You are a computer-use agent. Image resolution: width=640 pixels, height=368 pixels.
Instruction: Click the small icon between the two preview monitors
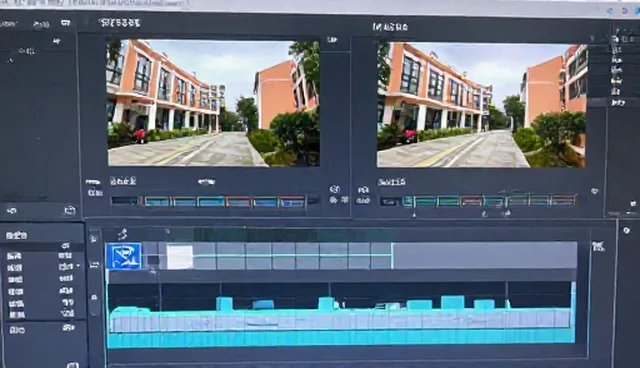coord(332,40)
